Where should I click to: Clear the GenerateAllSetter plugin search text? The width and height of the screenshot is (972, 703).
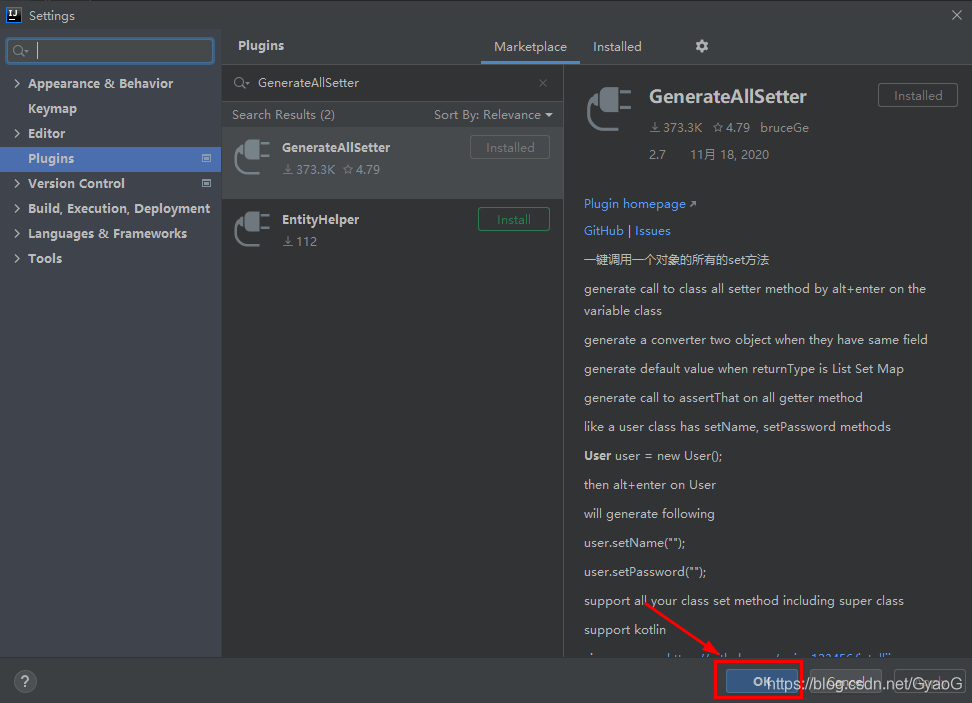click(x=543, y=83)
